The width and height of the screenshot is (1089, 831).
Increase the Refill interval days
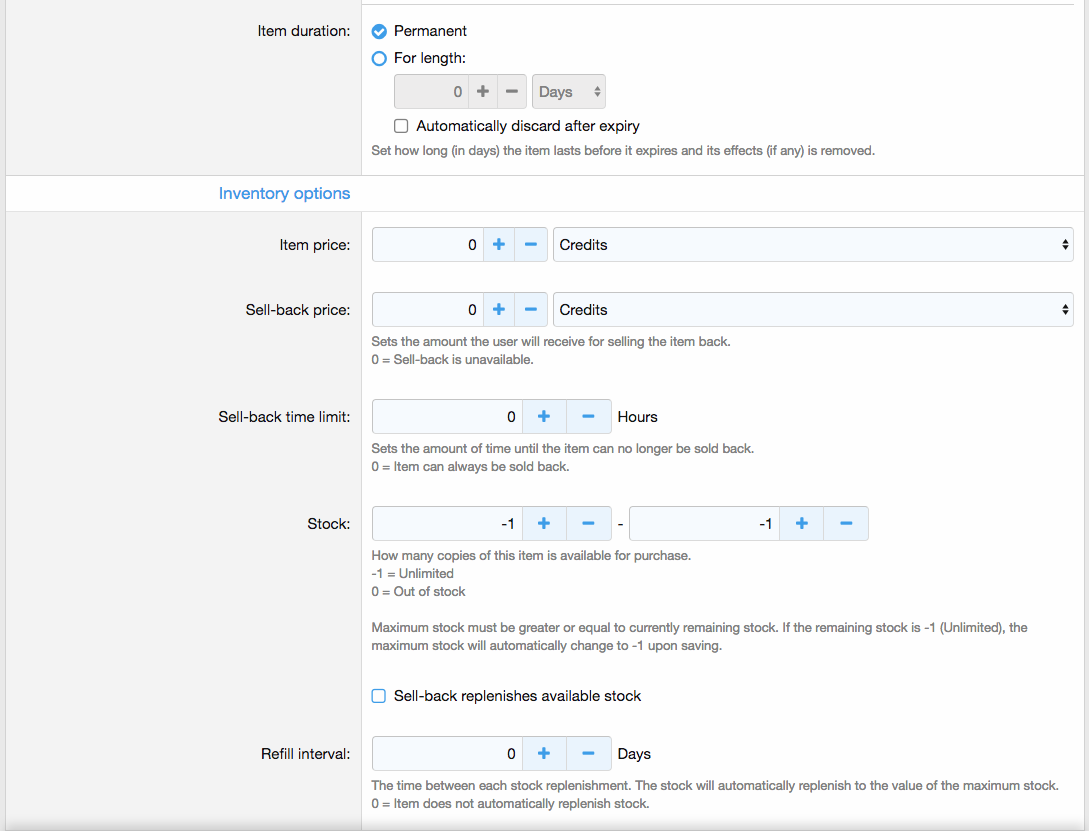click(x=544, y=754)
